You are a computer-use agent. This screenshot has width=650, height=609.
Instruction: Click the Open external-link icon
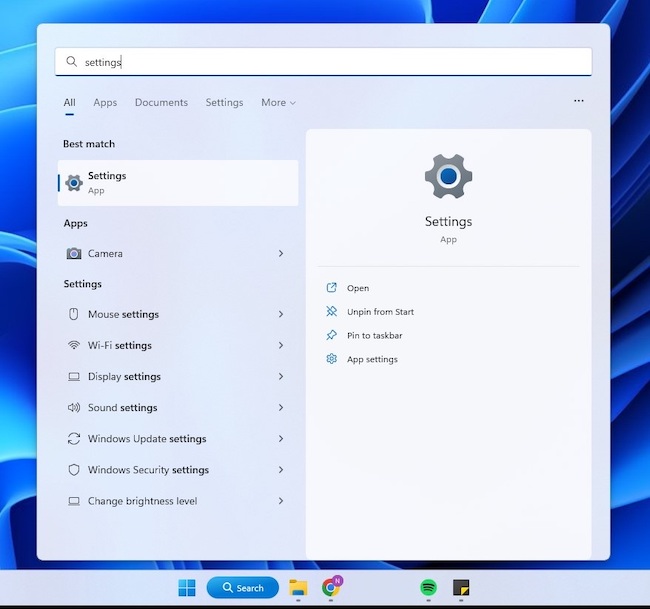pyautogui.click(x=331, y=288)
